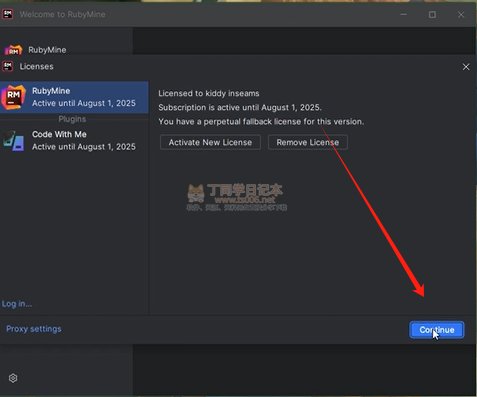Click the Plugins section header

tap(72, 119)
